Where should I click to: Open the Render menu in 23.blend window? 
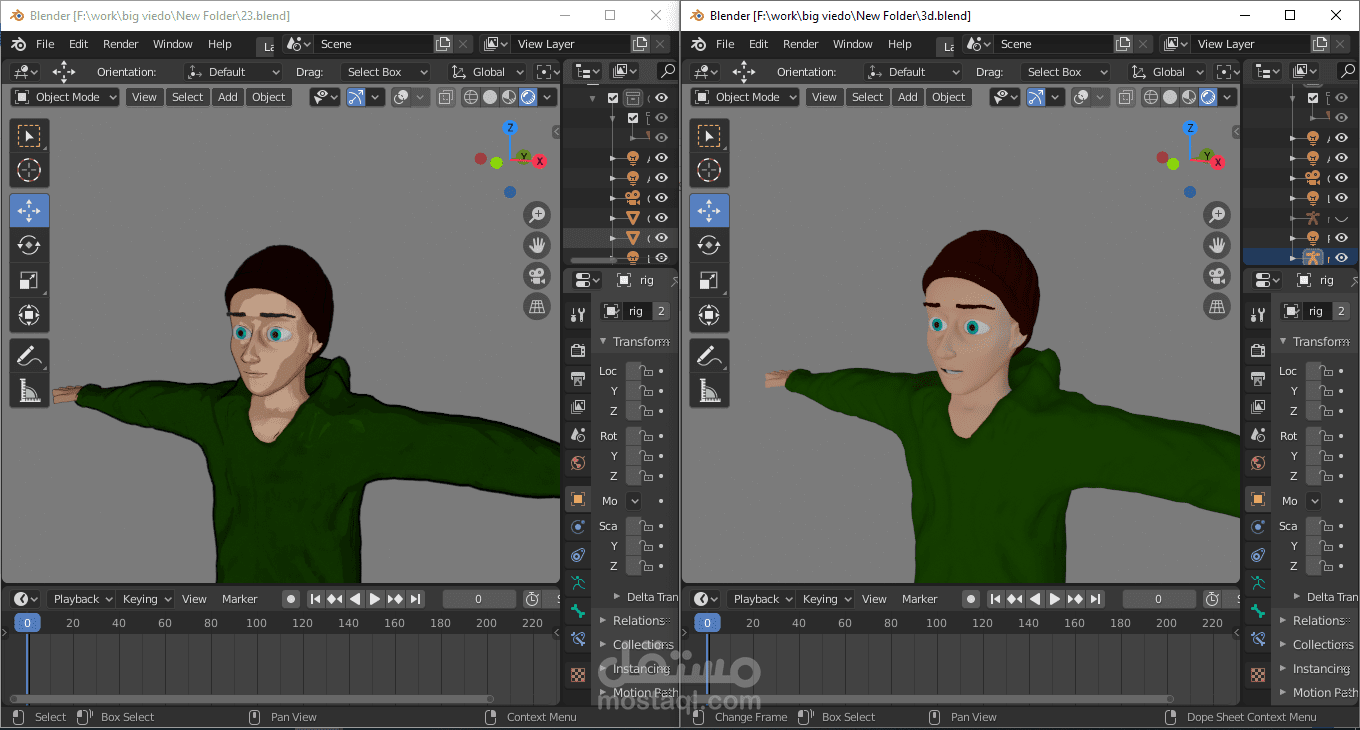click(x=121, y=44)
